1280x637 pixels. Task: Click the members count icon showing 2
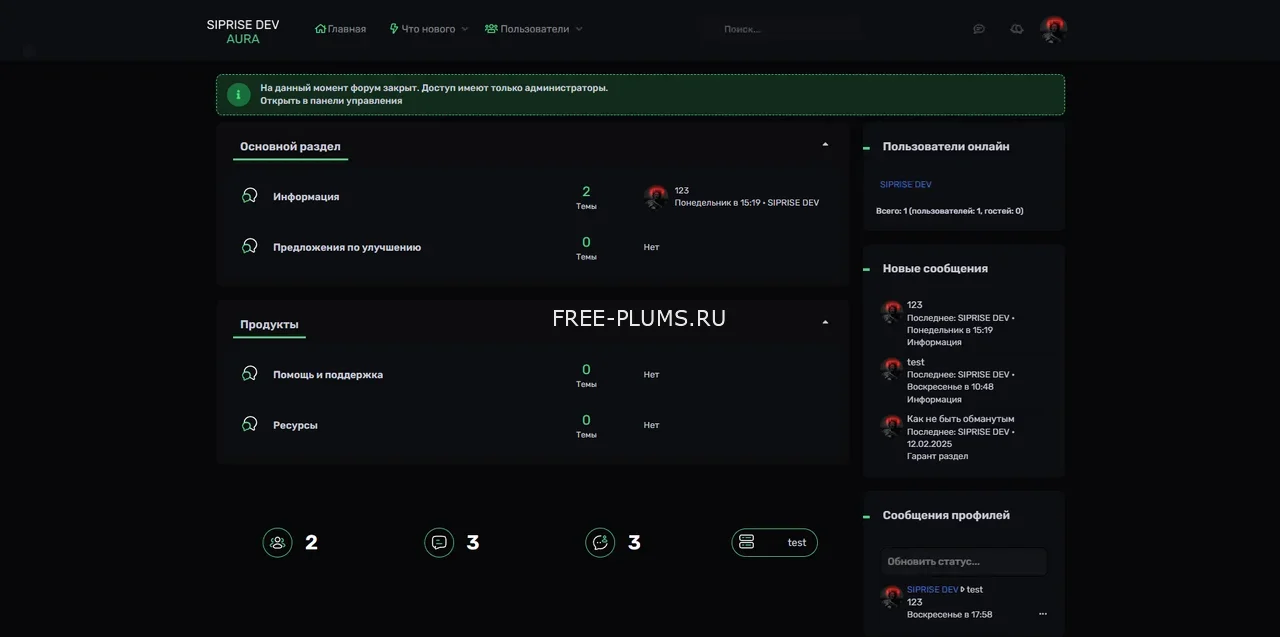[x=277, y=542]
